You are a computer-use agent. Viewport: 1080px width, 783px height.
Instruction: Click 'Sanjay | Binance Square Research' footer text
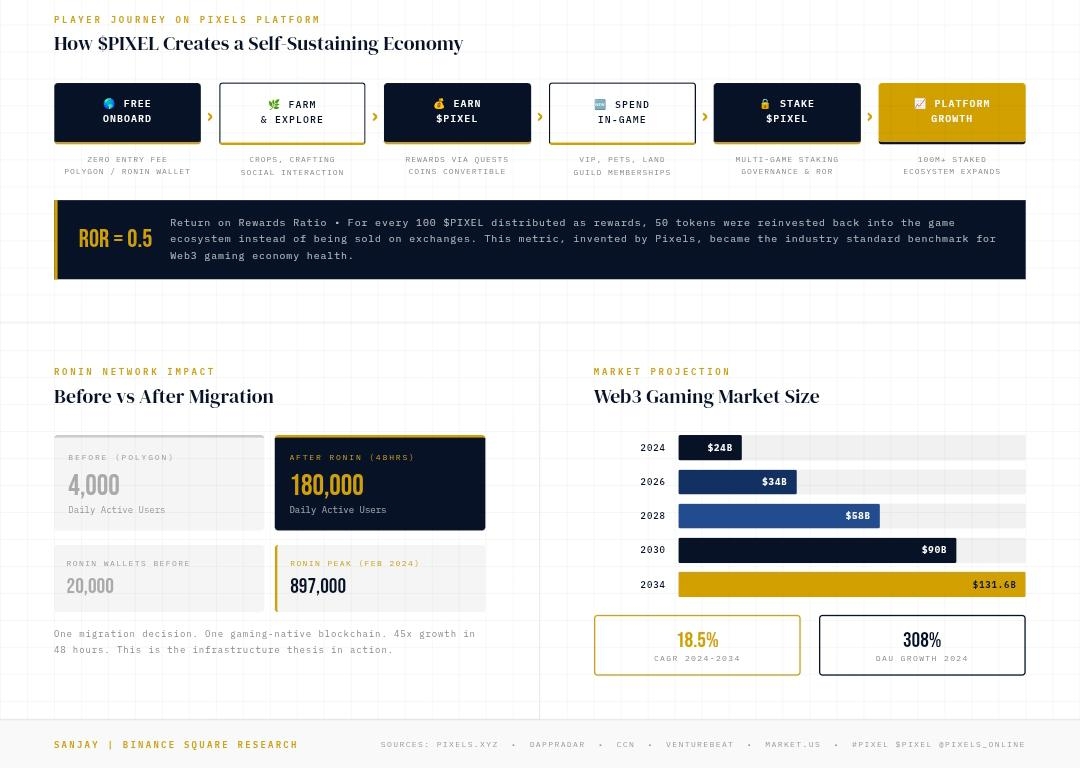coord(176,745)
